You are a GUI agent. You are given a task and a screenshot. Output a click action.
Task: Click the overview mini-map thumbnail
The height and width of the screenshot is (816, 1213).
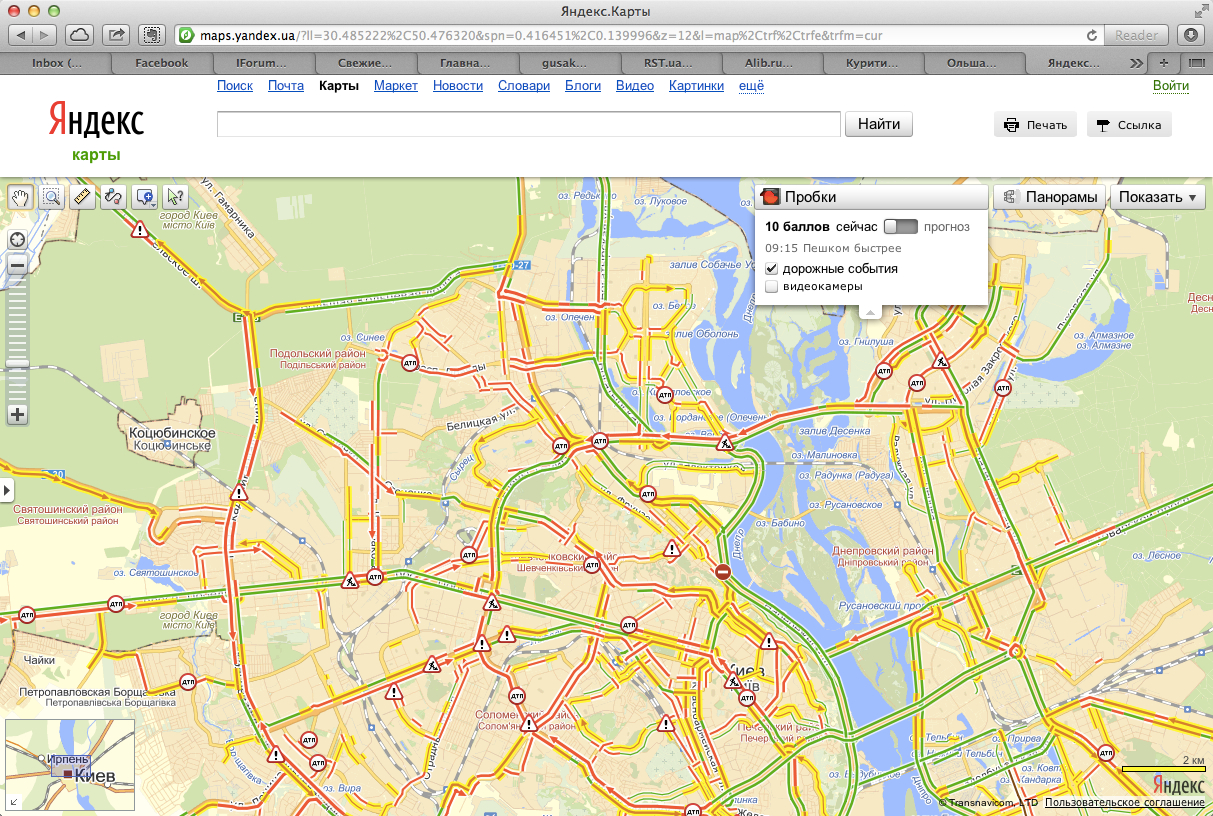click(x=70, y=765)
